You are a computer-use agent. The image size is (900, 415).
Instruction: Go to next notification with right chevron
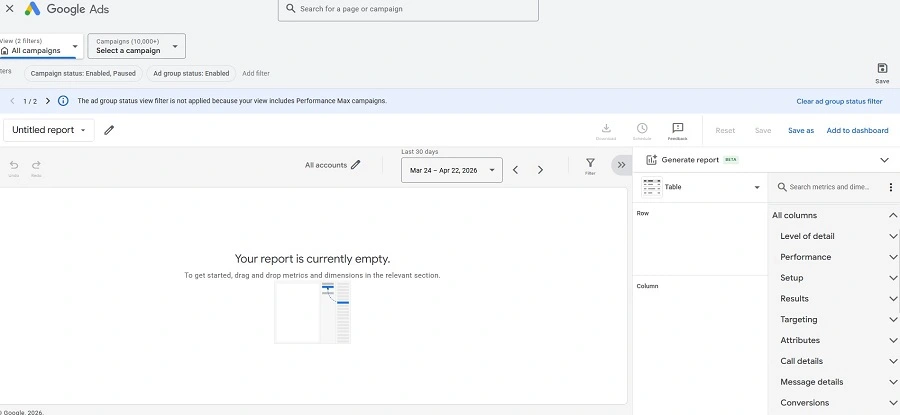48,101
